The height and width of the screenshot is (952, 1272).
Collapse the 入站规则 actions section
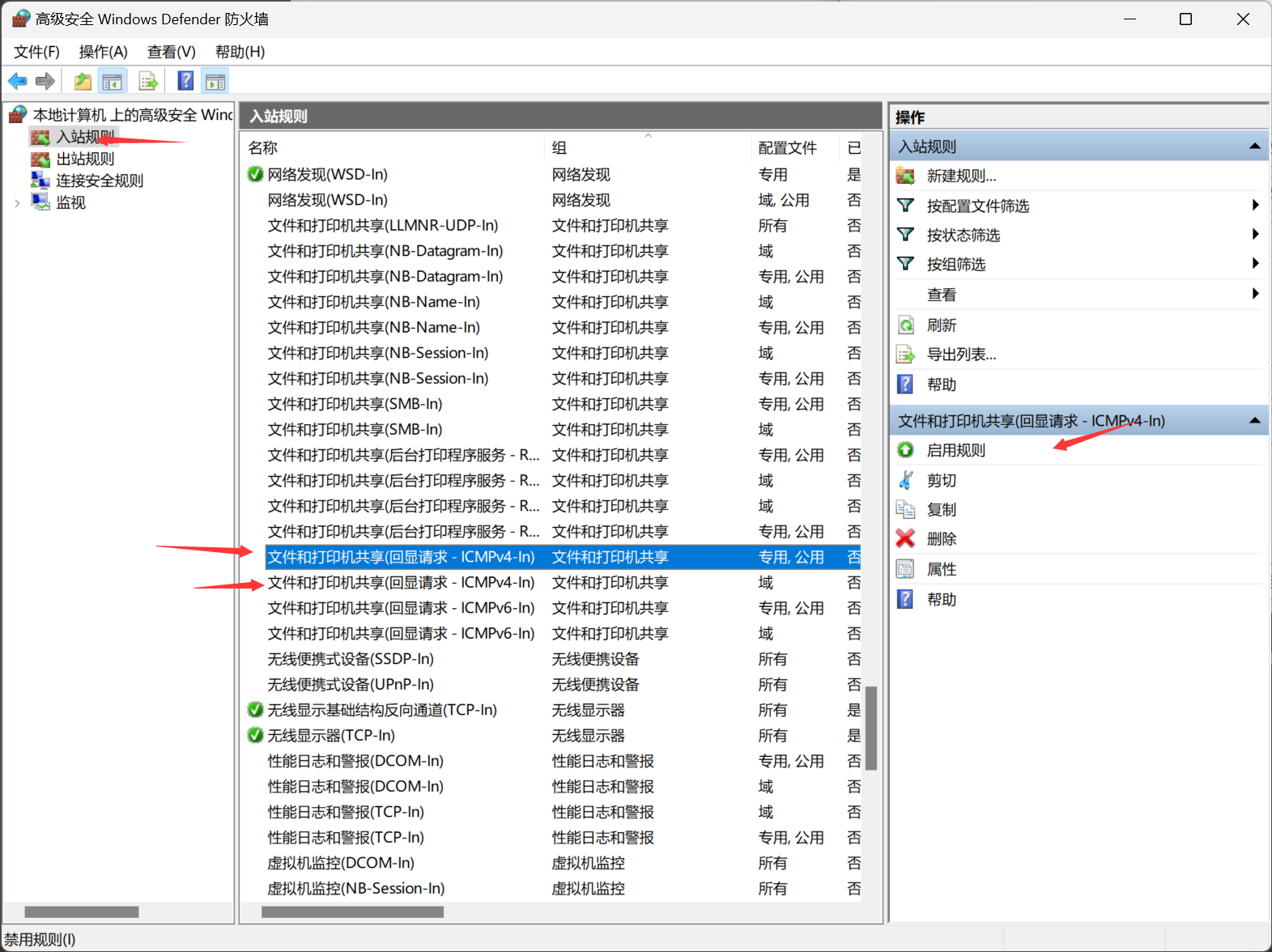point(1254,147)
